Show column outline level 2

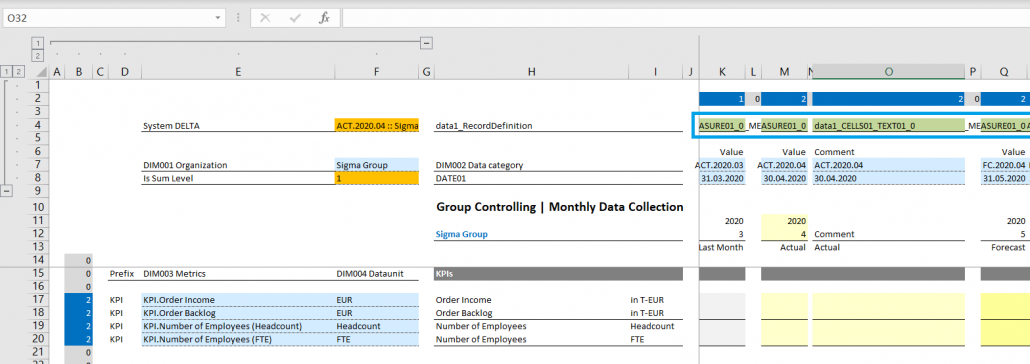click(38, 56)
